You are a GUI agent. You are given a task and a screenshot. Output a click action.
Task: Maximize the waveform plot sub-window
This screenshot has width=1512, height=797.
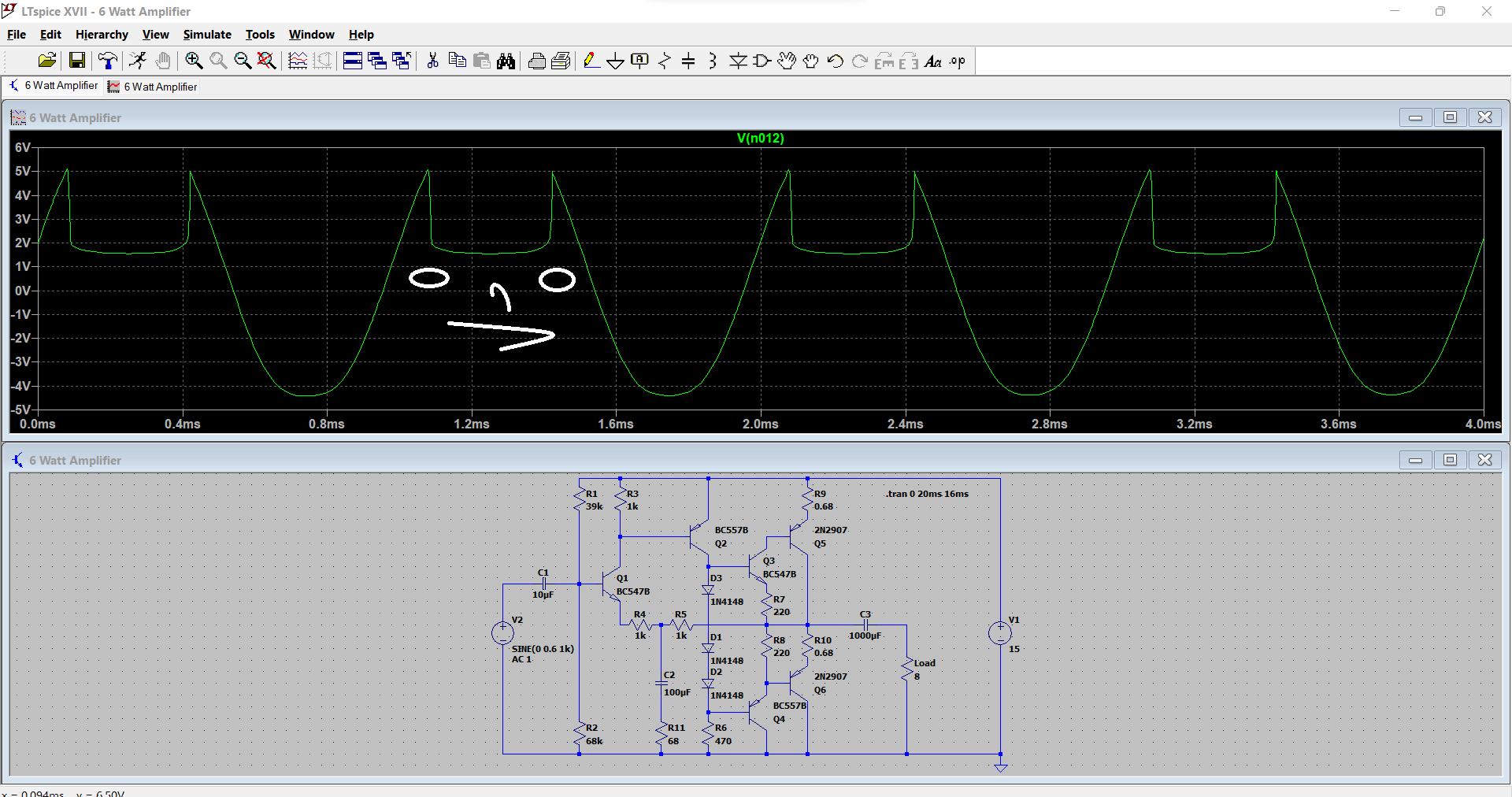(x=1450, y=117)
